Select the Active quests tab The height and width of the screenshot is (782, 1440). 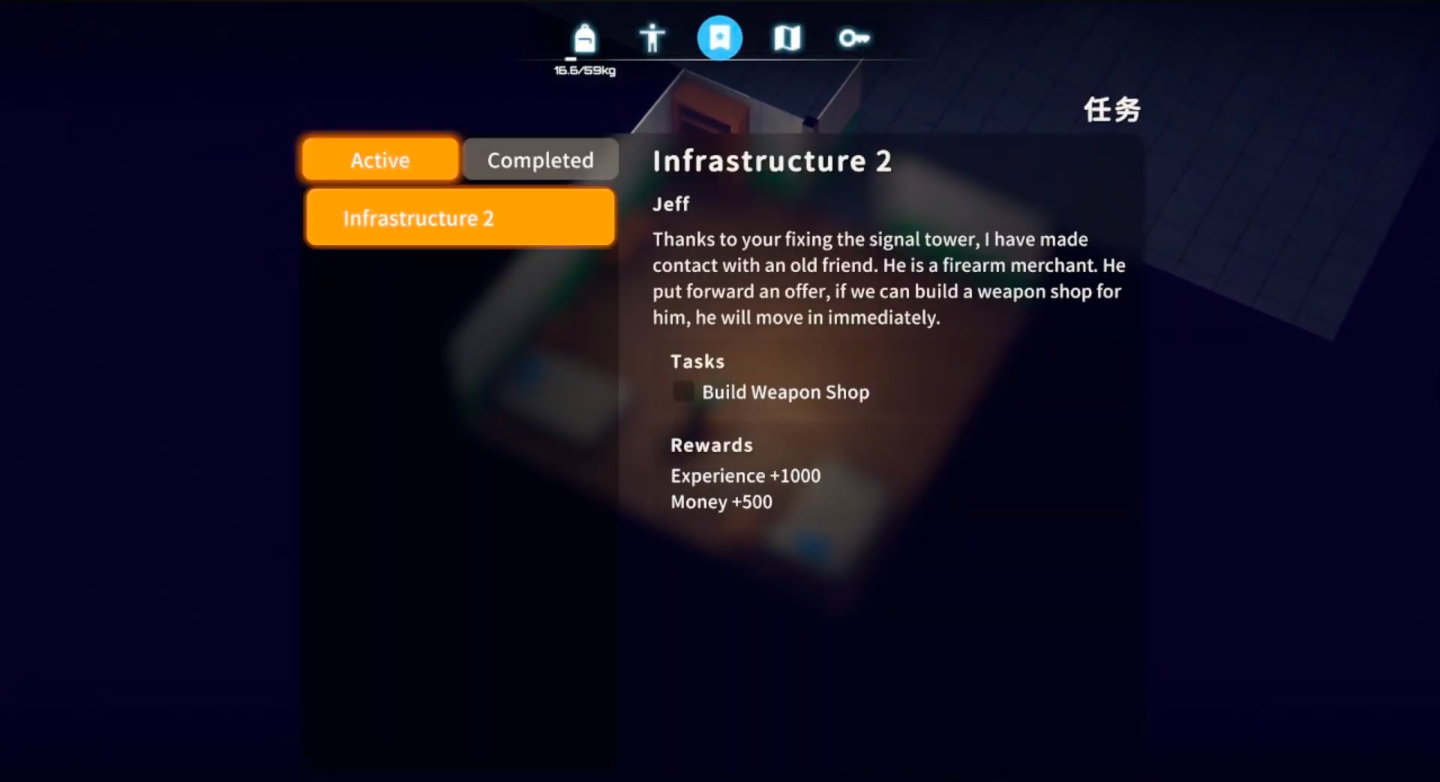[x=379, y=159]
